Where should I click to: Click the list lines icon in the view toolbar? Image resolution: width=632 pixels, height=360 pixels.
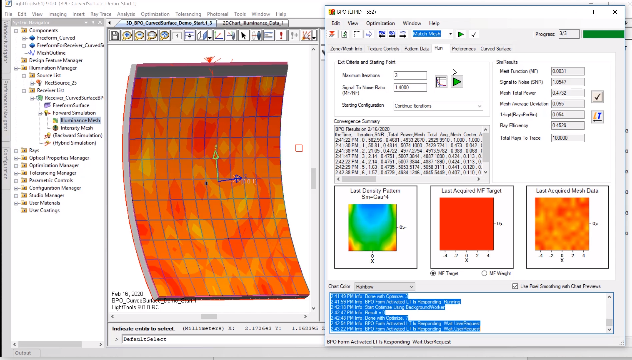pyautogui.click(x=268, y=35)
